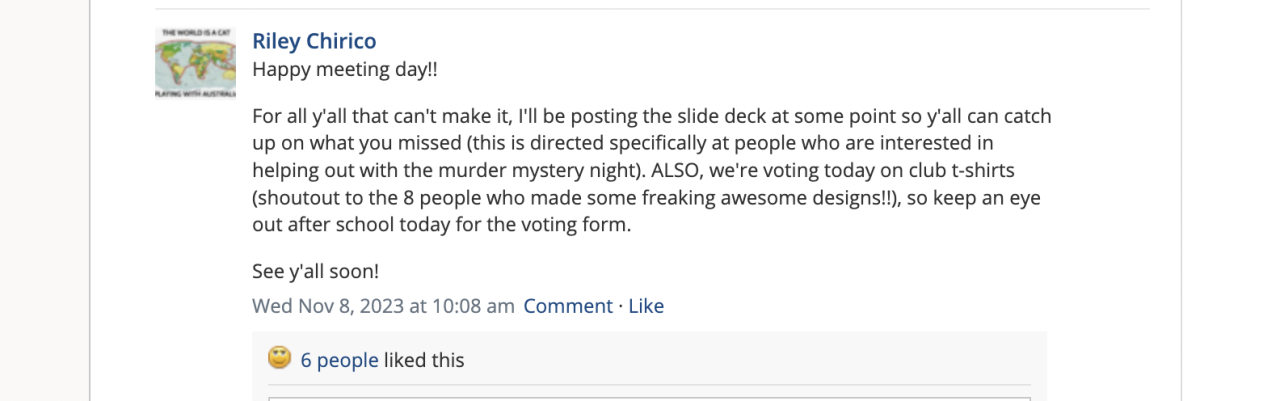
Task: Click the smiley face likes icon
Action: tap(279, 358)
